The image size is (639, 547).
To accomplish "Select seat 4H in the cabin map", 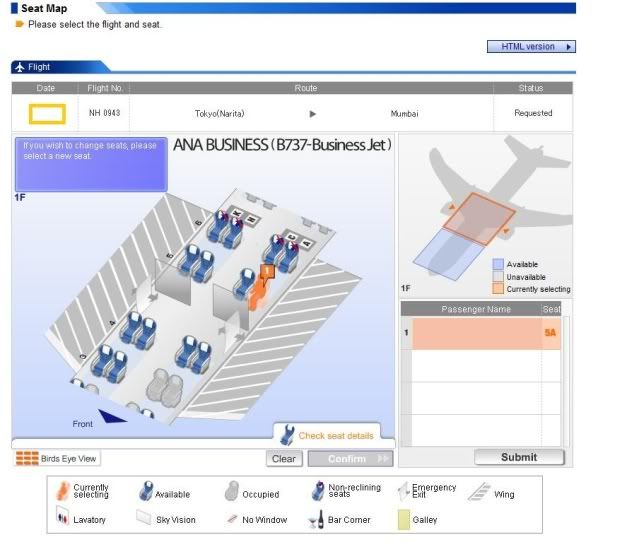I will tap(147, 335).
